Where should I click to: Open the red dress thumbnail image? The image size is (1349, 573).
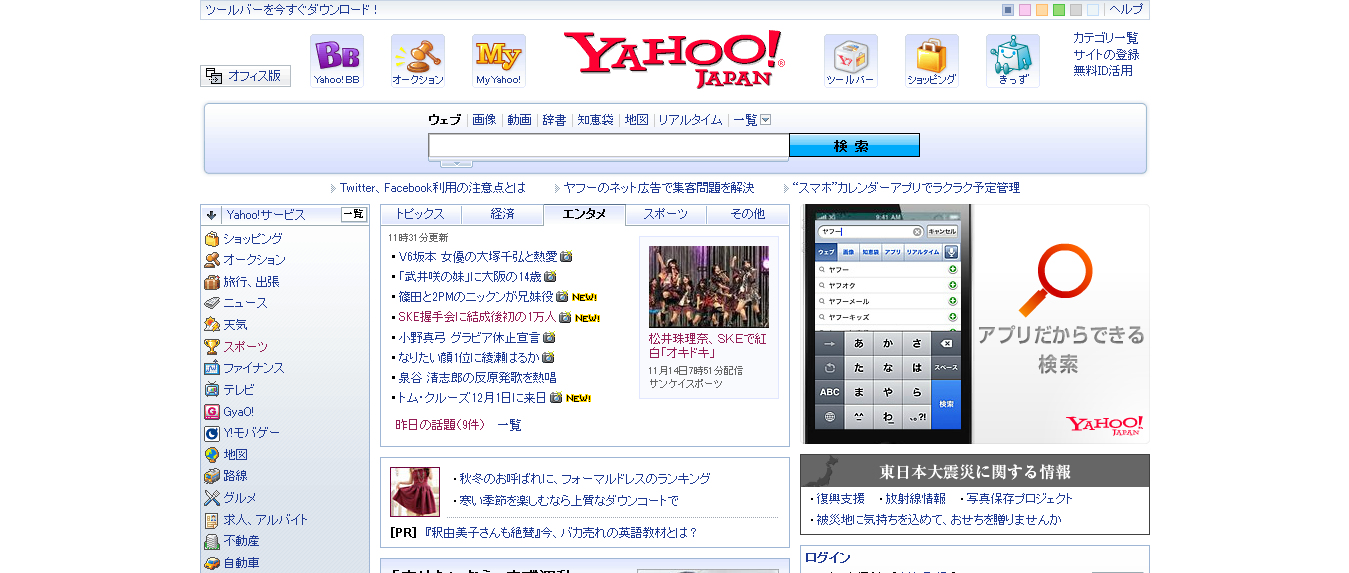pyautogui.click(x=415, y=491)
